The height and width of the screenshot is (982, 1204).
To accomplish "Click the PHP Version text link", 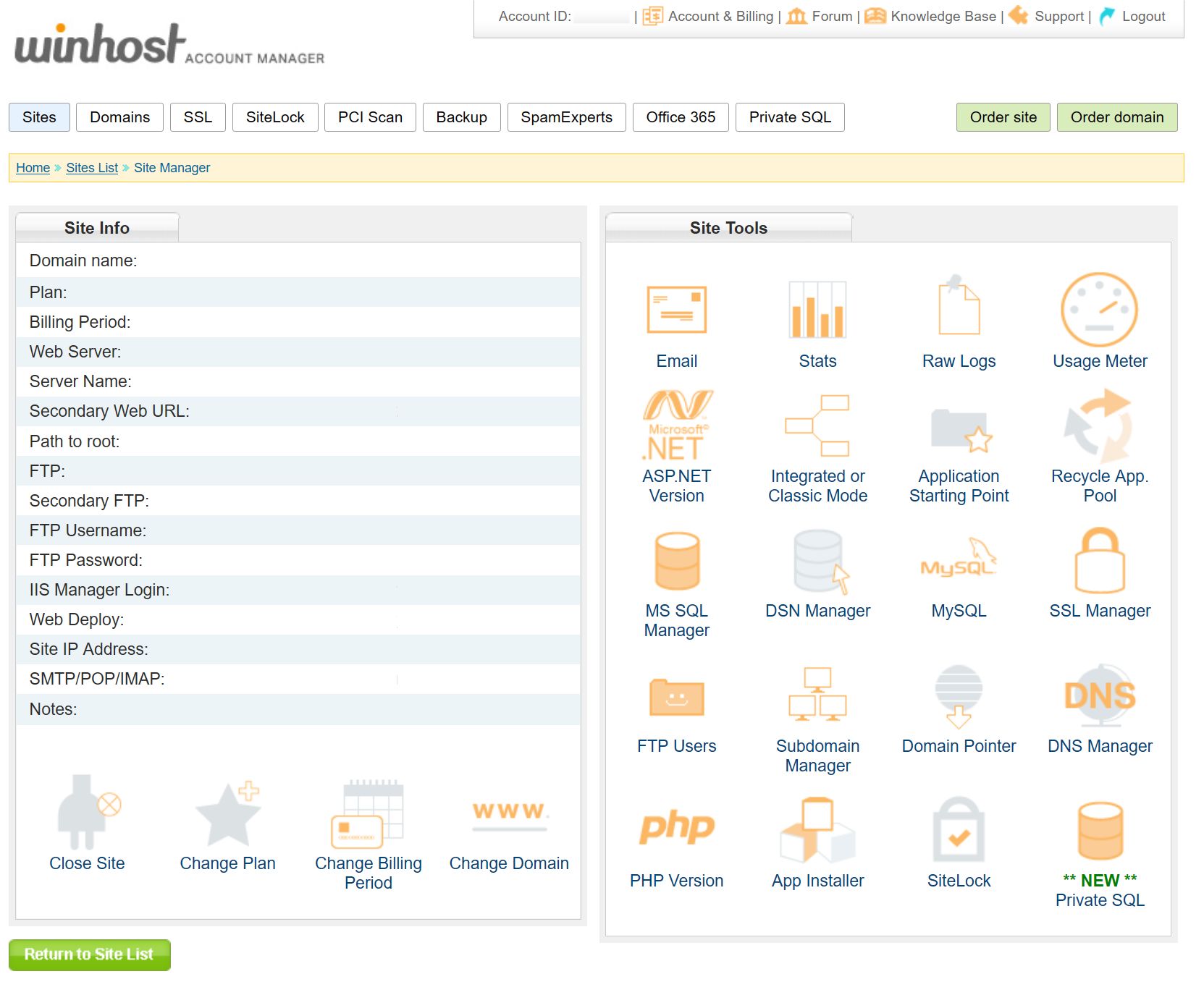I will [676, 881].
